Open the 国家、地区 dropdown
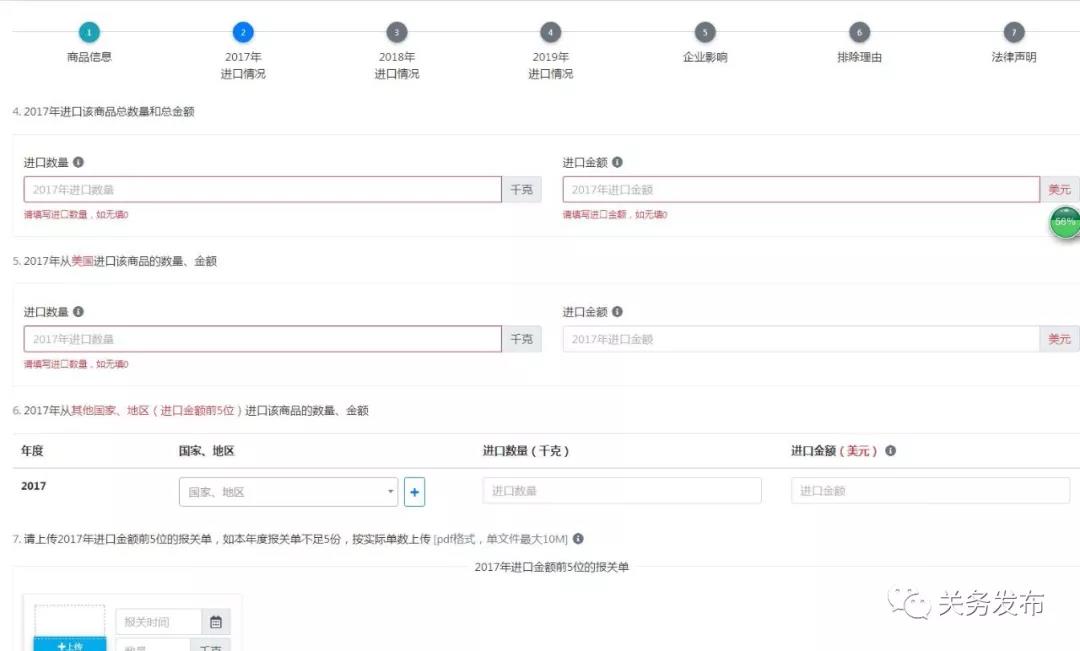The height and width of the screenshot is (651, 1080). [288, 492]
